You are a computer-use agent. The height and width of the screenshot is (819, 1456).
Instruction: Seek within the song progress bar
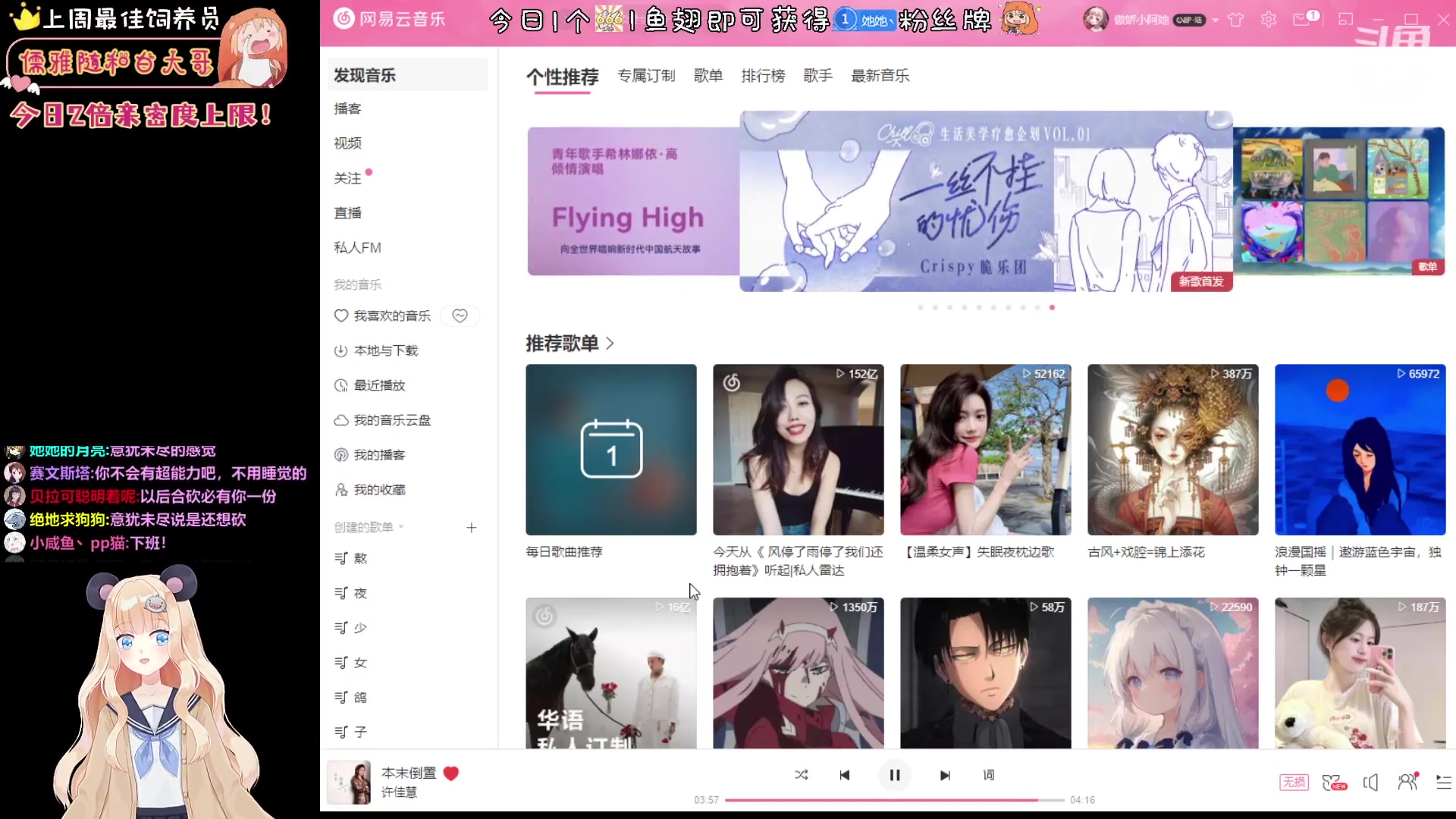(895, 800)
